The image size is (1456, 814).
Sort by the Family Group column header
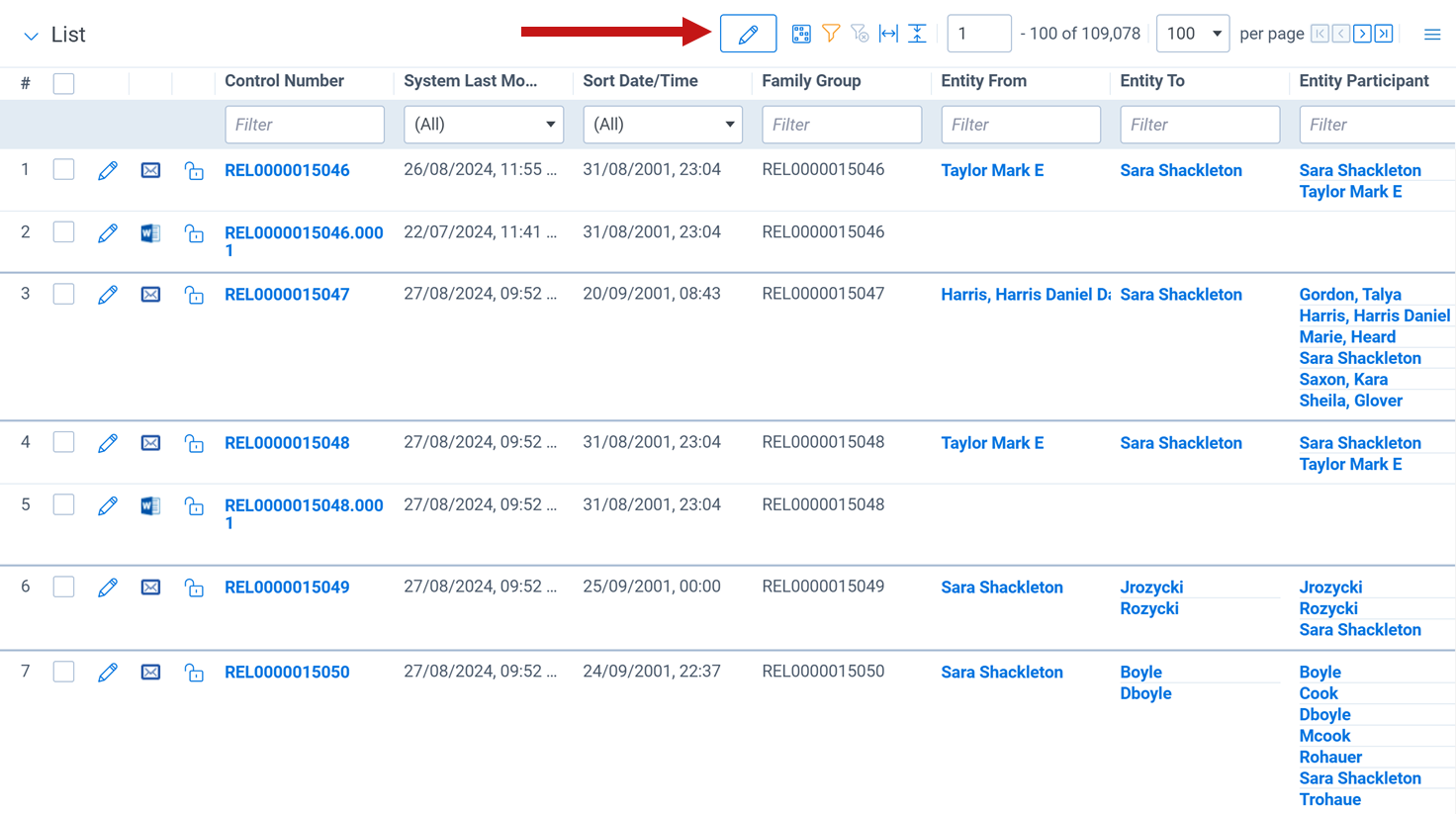pos(811,81)
